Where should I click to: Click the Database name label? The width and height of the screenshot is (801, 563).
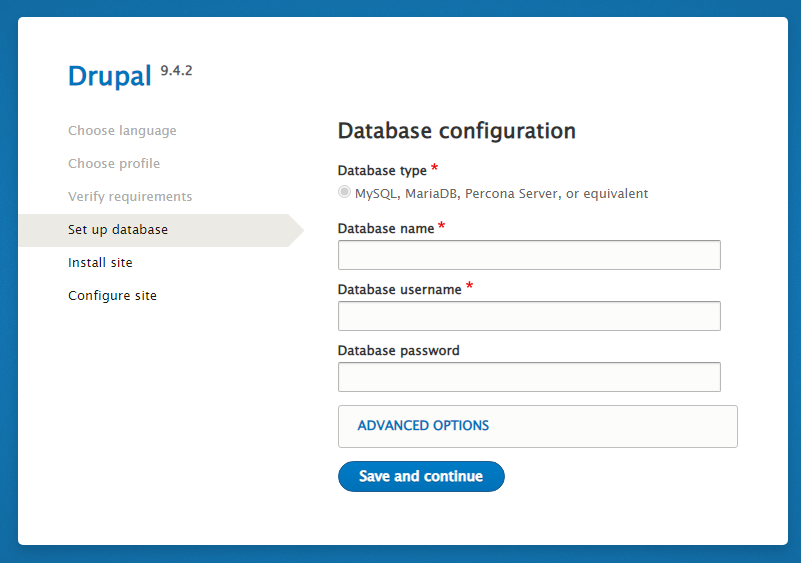[x=386, y=229]
